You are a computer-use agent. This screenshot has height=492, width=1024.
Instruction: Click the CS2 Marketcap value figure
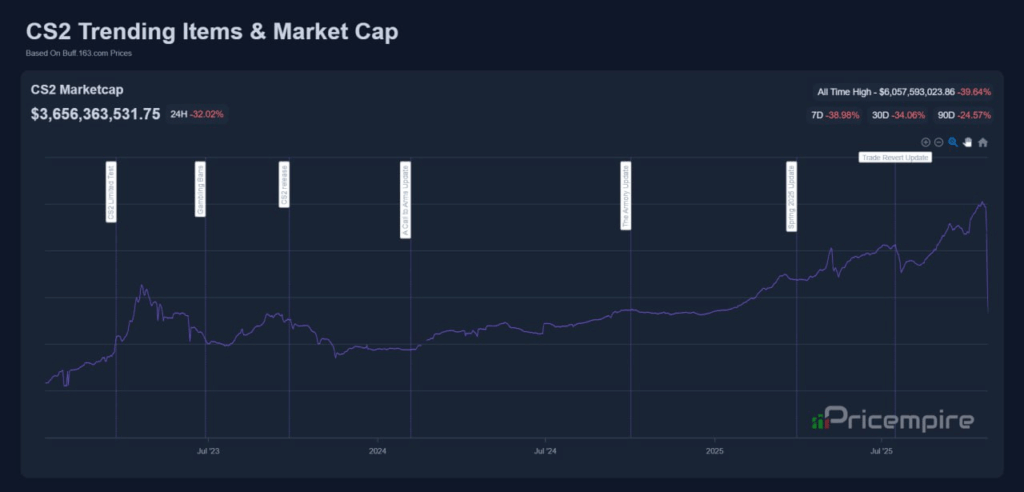(96, 114)
